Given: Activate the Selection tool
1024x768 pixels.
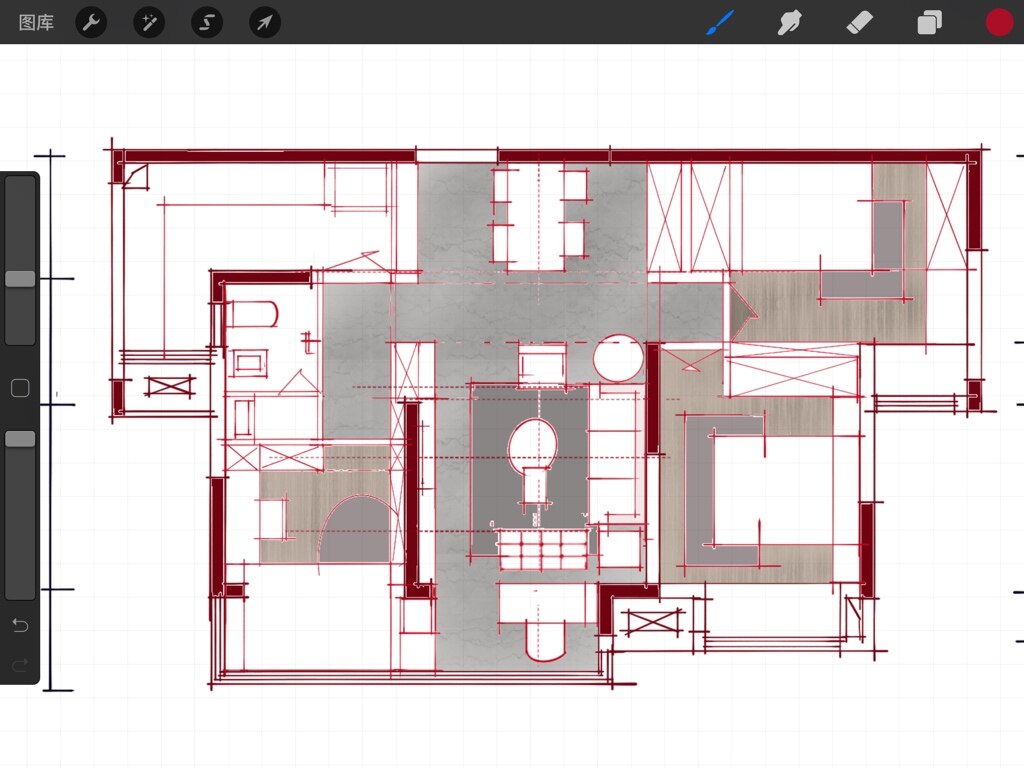Looking at the screenshot, I should click(x=207, y=22).
